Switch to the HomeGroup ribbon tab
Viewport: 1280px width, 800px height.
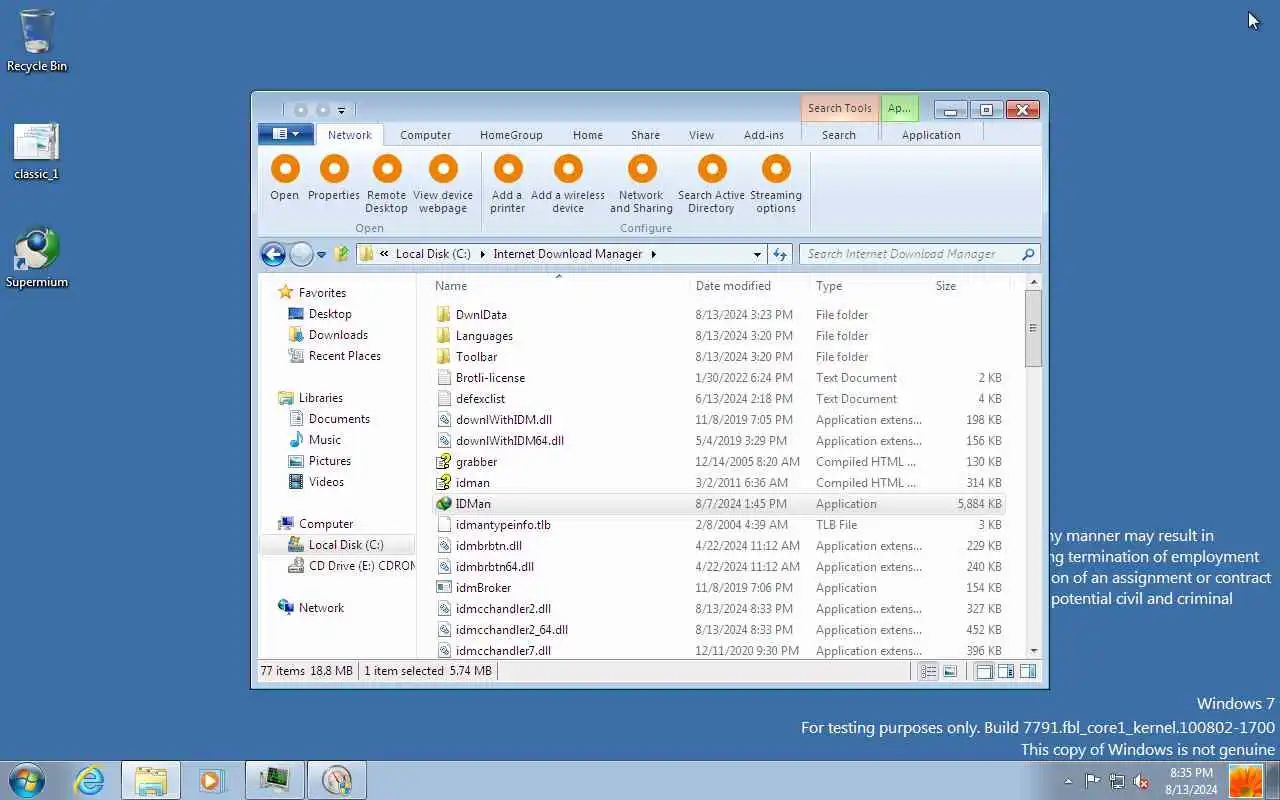(511, 135)
